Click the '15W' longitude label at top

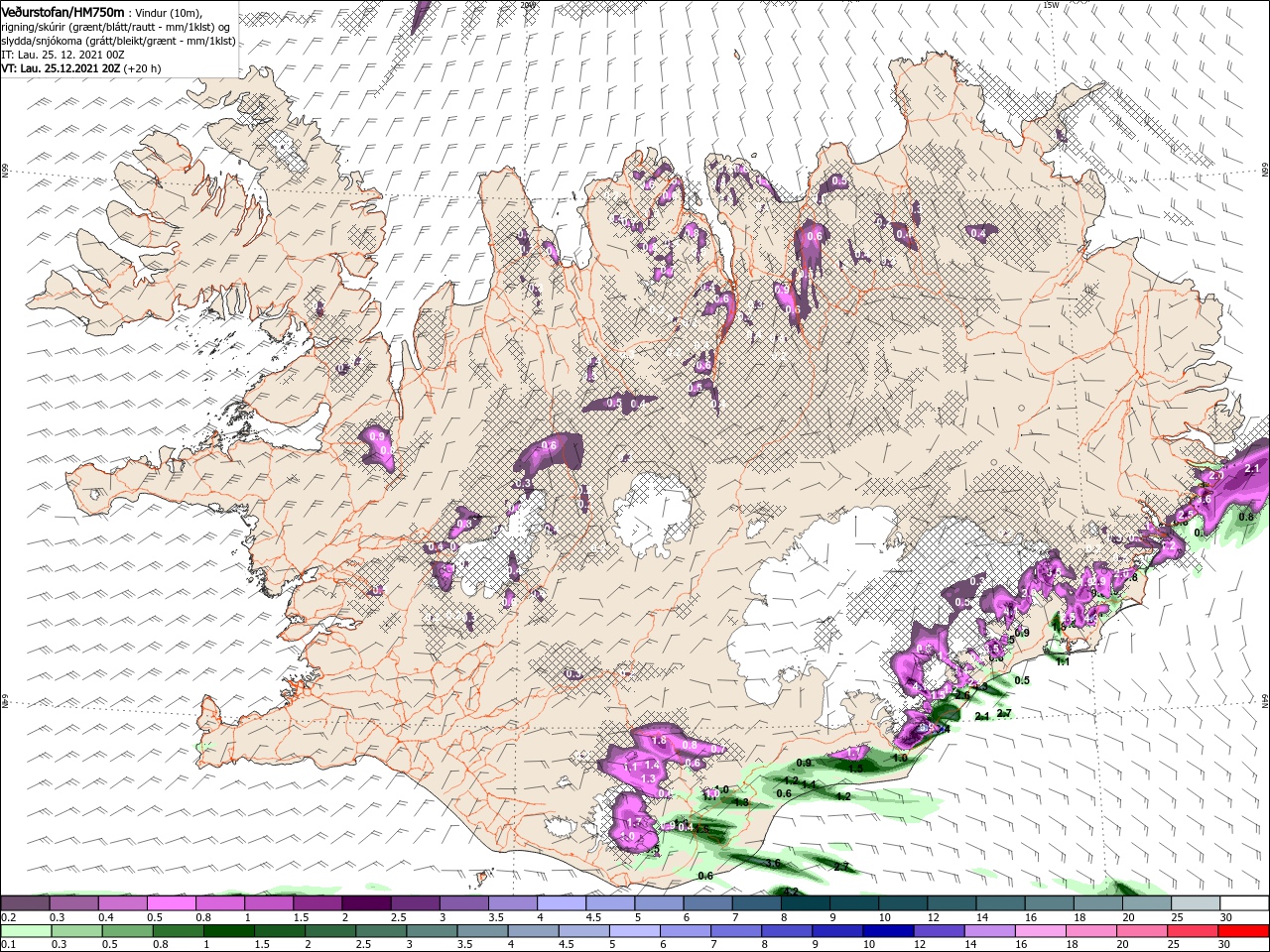pos(1051,5)
